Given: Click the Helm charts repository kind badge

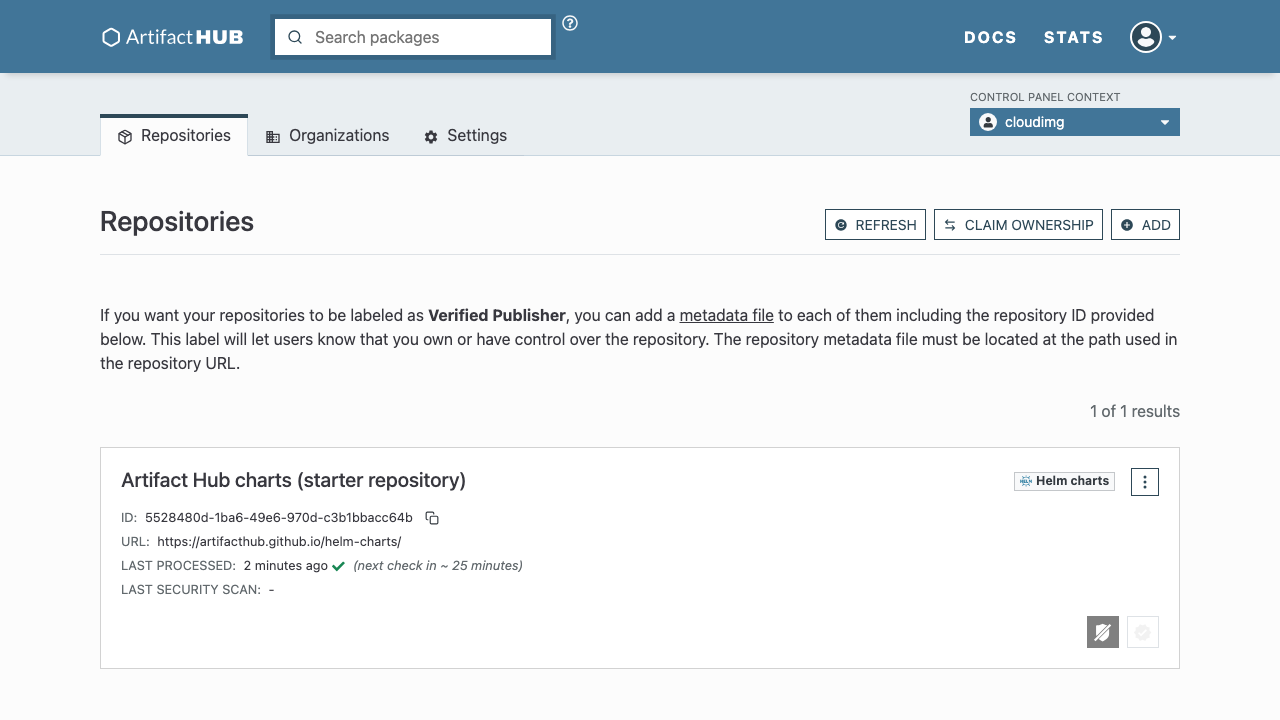Looking at the screenshot, I should (x=1064, y=481).
